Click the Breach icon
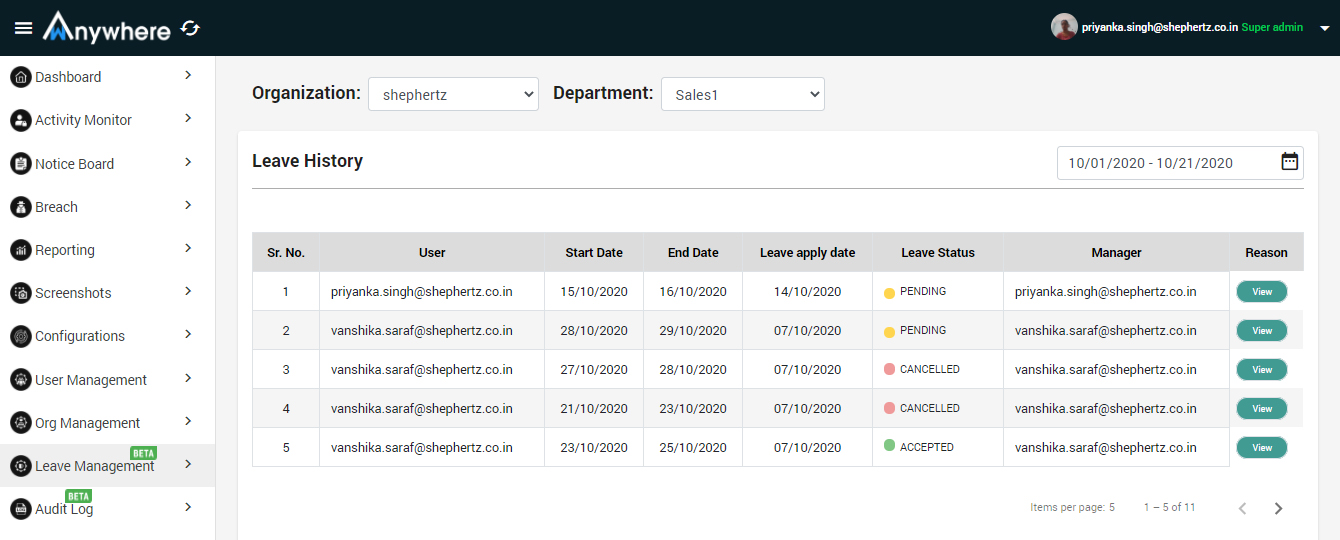This screenshot has width=1340, height=540. [20, 207]
